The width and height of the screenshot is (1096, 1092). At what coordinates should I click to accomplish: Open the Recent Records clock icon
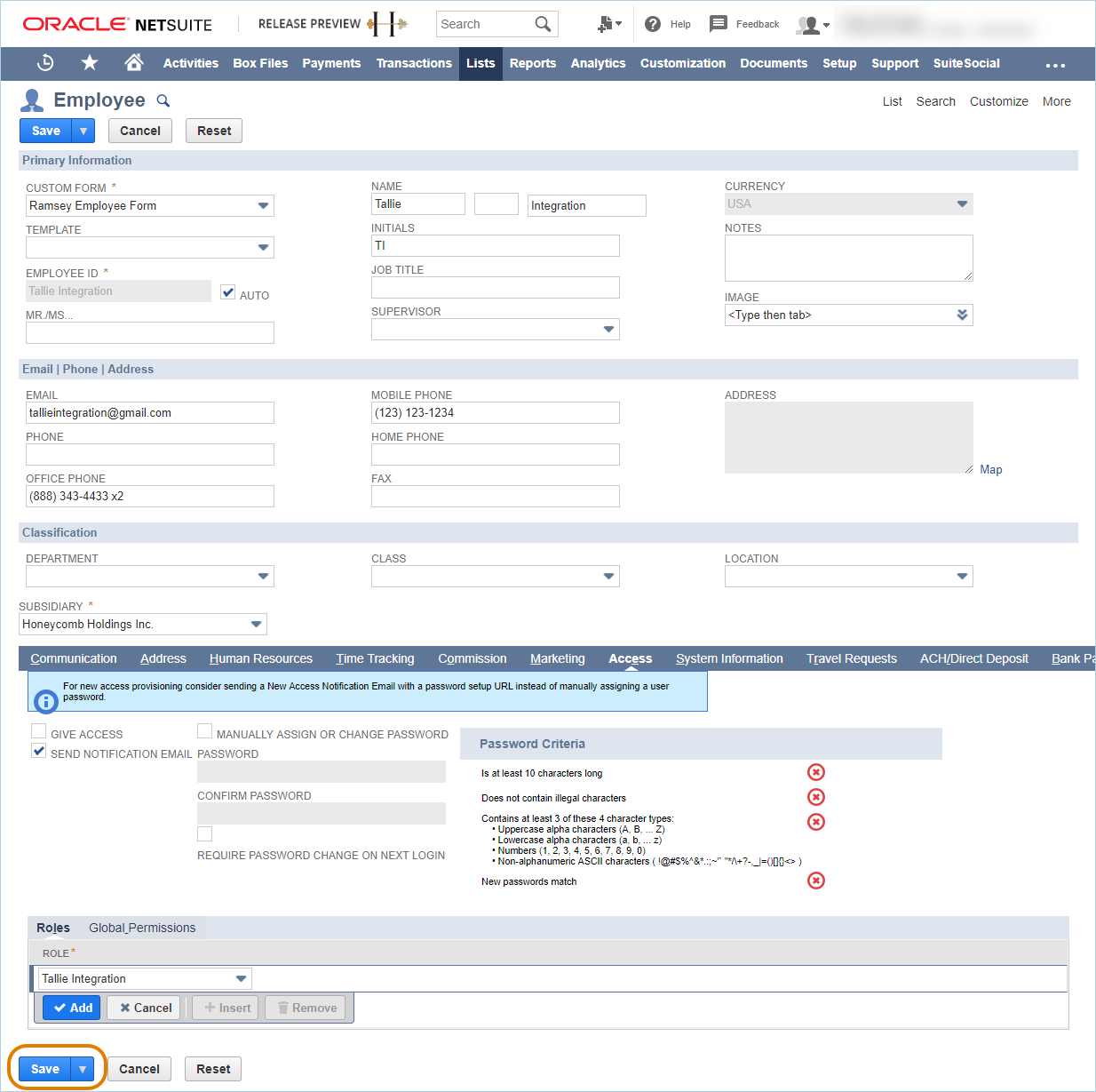point(45,63)
